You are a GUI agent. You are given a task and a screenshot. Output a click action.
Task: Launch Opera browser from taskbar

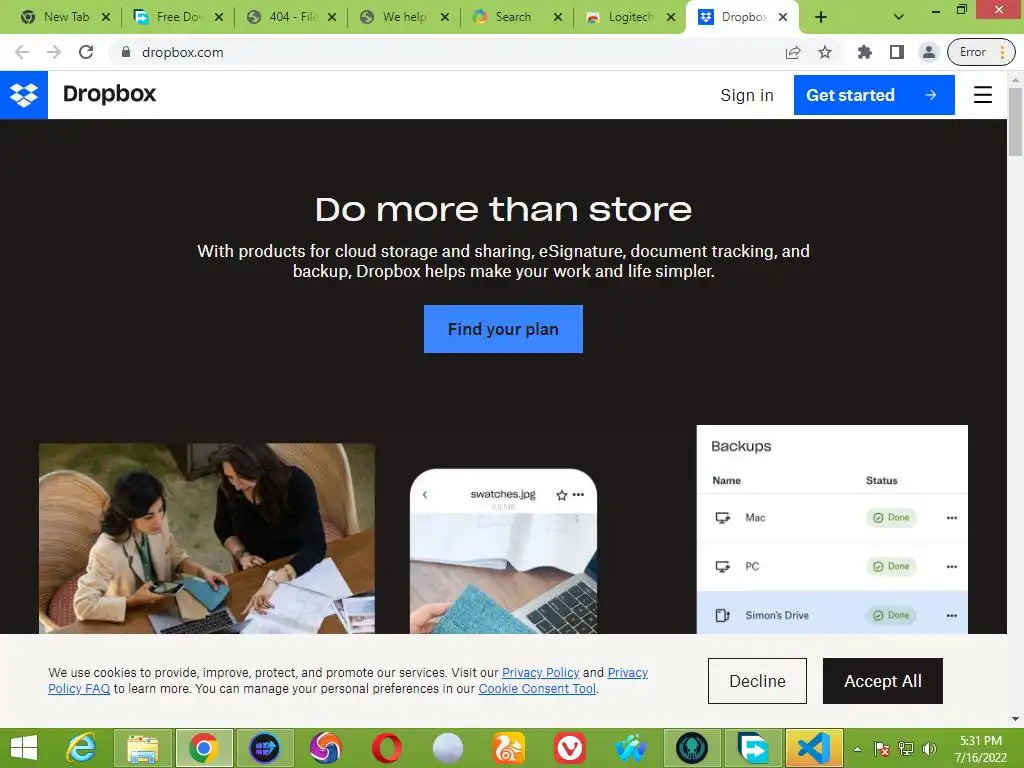click(387, 748)
